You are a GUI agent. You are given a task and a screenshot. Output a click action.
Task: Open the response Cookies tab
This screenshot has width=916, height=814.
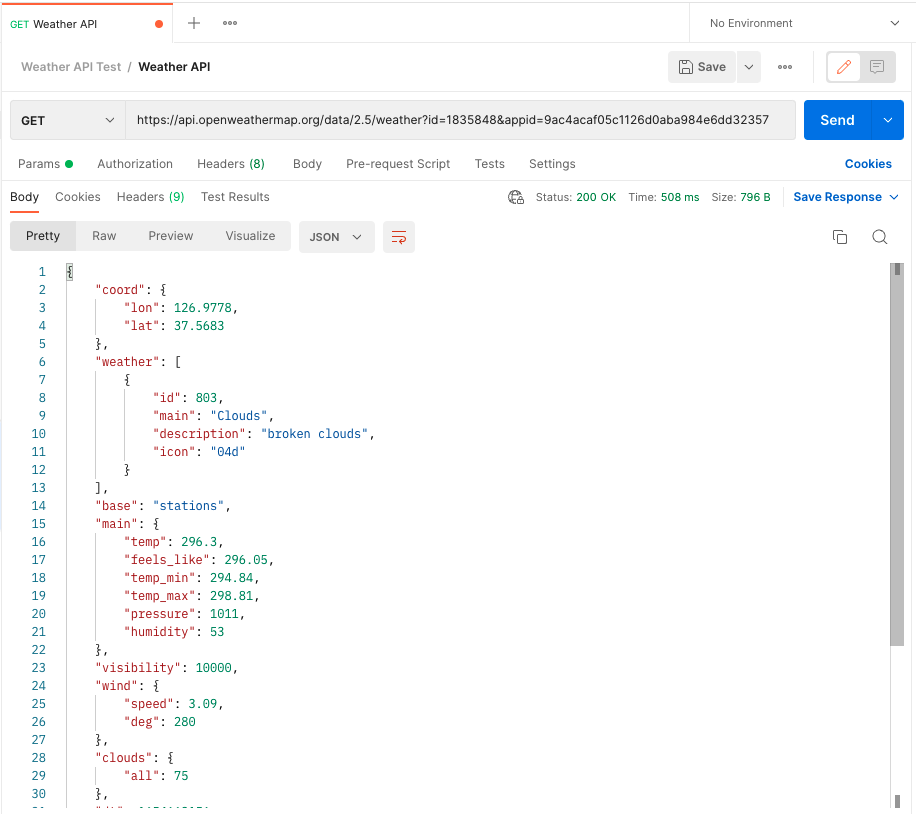tap(78, 197)
